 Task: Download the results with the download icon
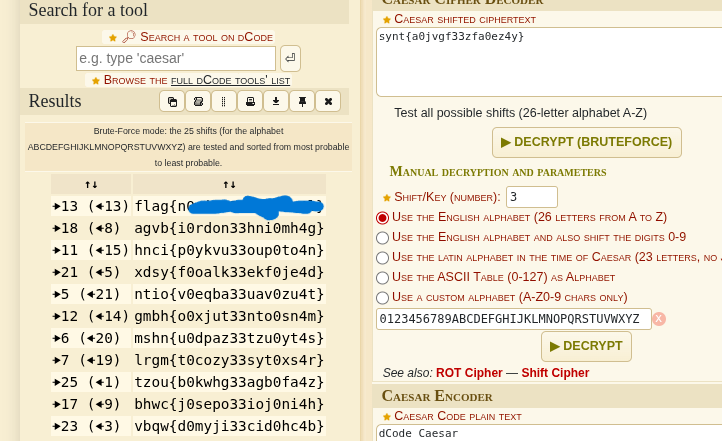click(276, 101)
